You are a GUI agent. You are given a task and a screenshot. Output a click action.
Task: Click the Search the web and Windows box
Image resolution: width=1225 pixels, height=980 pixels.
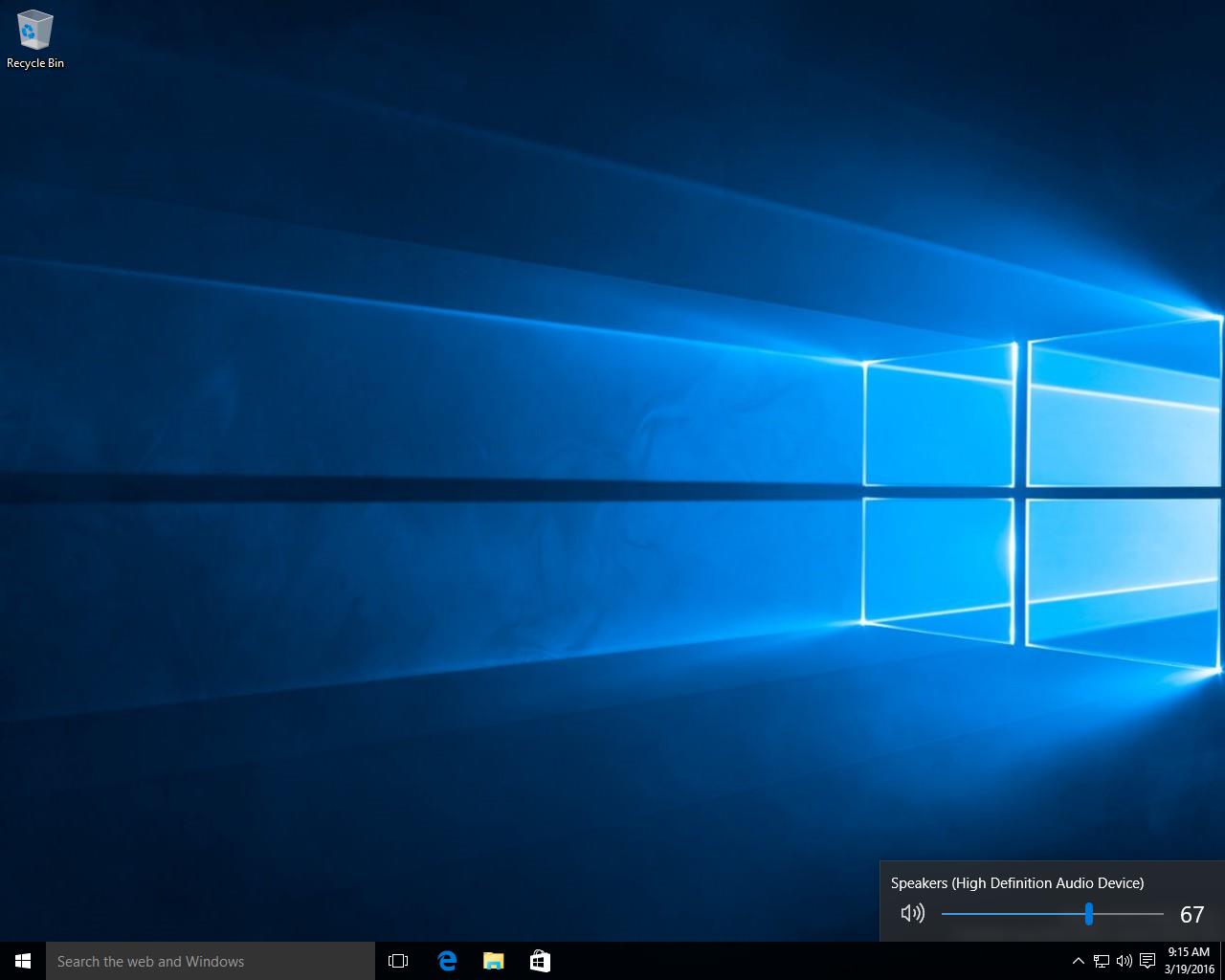(211, 961)
